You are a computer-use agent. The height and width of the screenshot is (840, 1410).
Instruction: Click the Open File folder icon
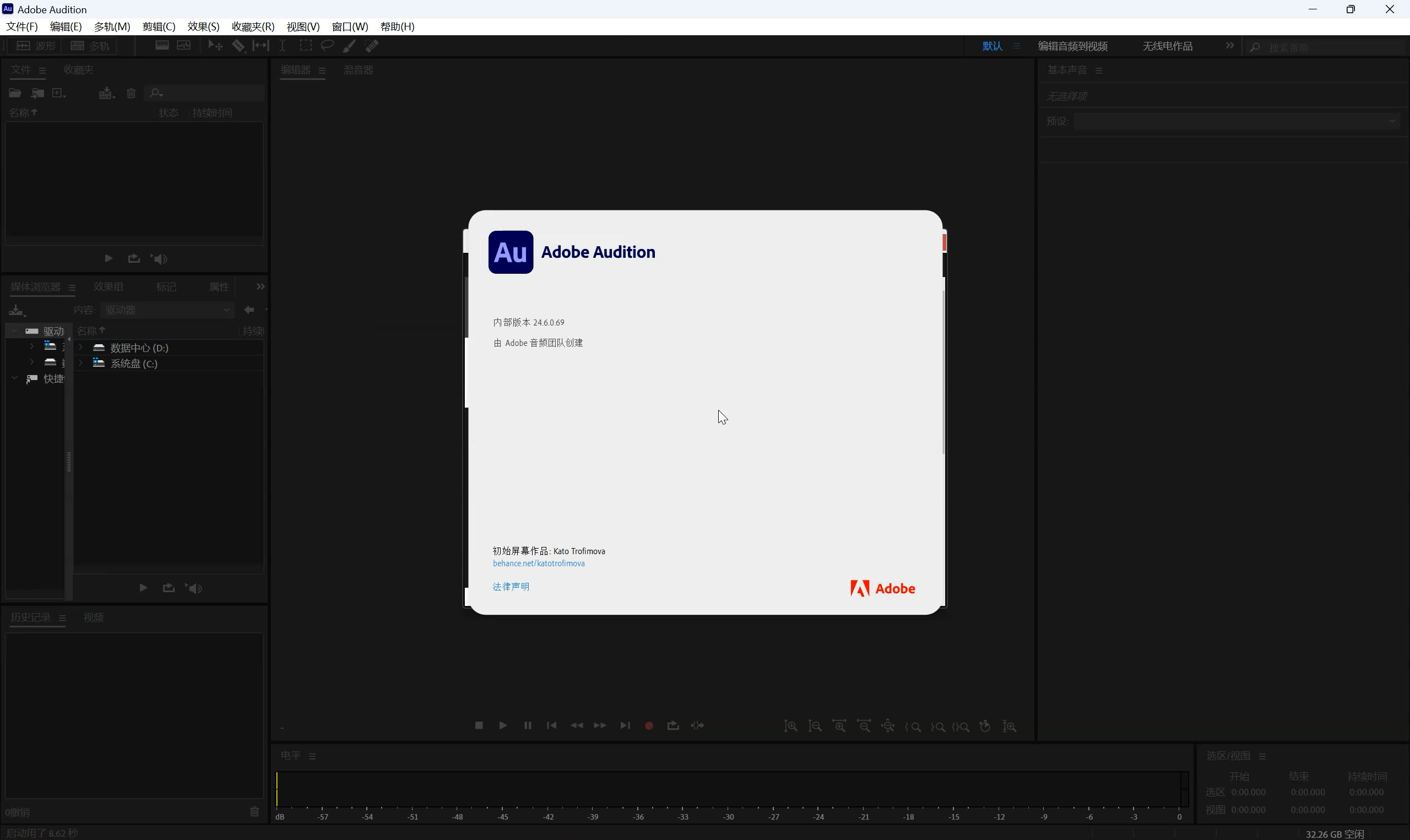[15, 93]
